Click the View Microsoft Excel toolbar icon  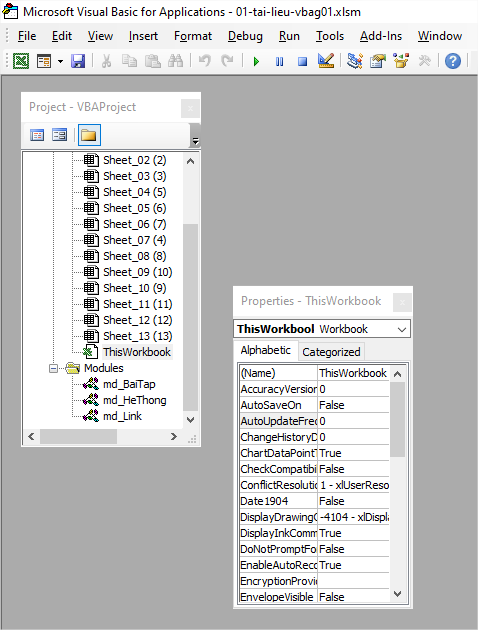[21, 61]
